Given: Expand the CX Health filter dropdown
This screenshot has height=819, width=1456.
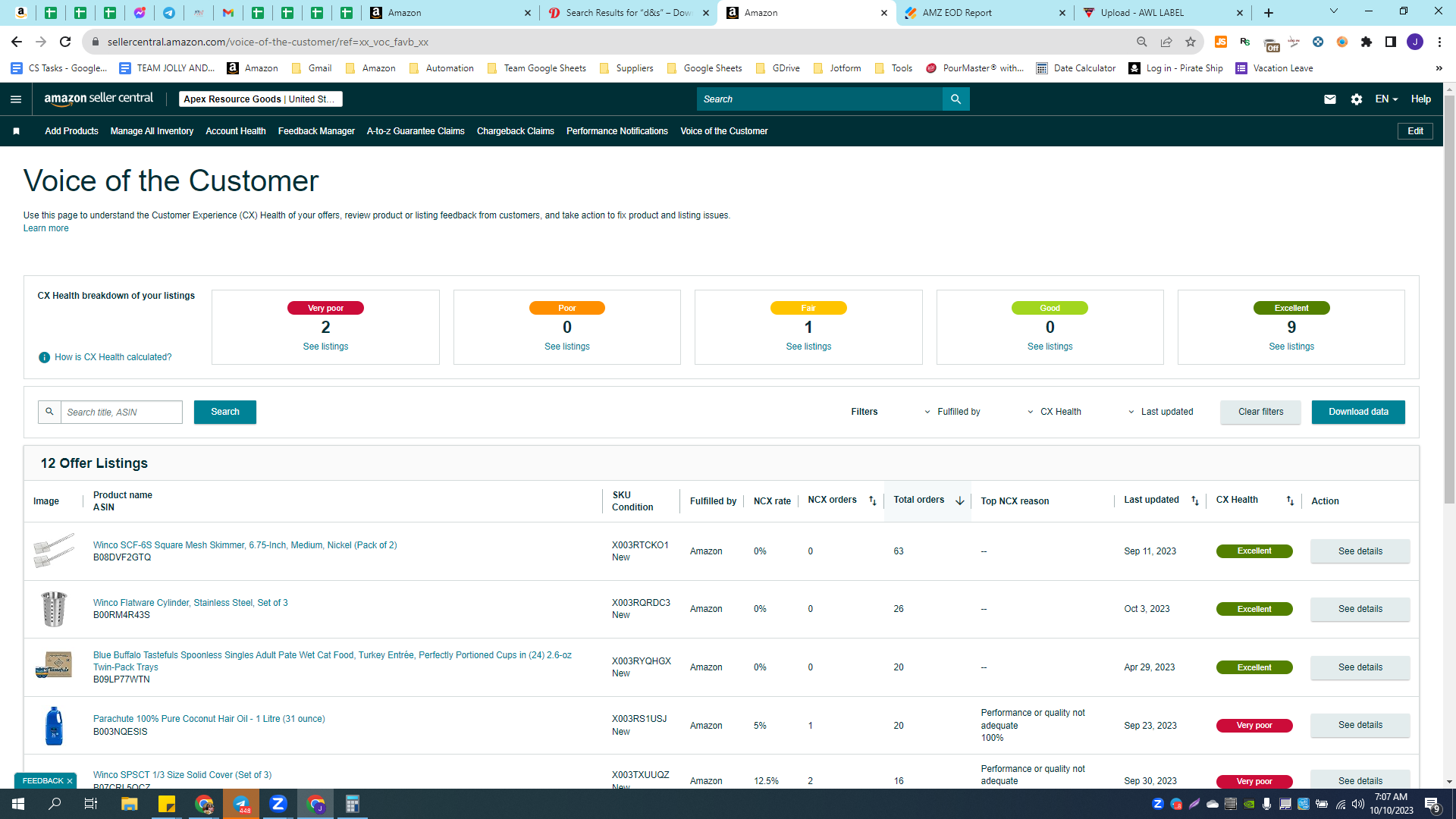Looking at the screenshot, I should 1055,412.
